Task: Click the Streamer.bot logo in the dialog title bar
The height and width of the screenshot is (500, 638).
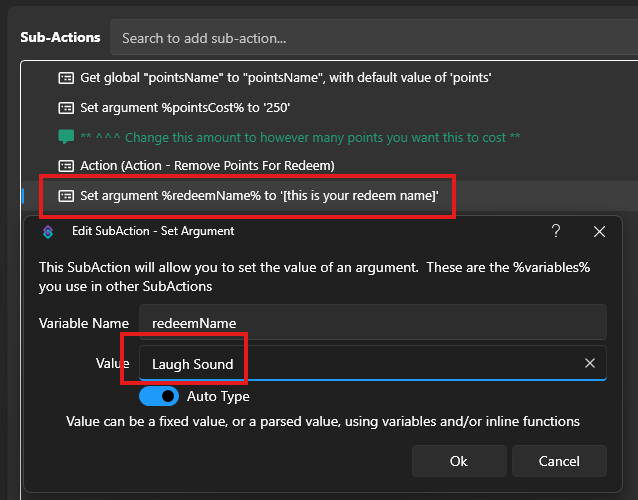Action: coord(47,232)
